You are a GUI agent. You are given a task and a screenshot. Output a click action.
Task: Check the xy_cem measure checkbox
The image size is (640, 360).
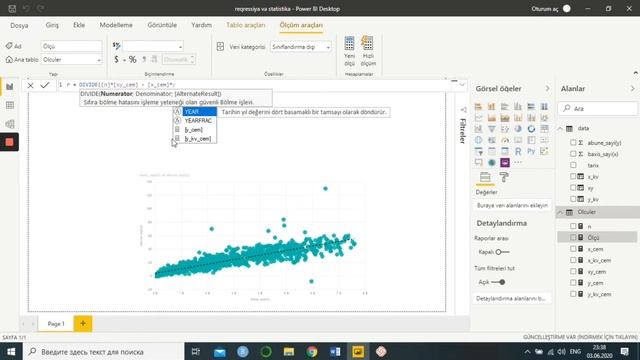coord(573,271)
